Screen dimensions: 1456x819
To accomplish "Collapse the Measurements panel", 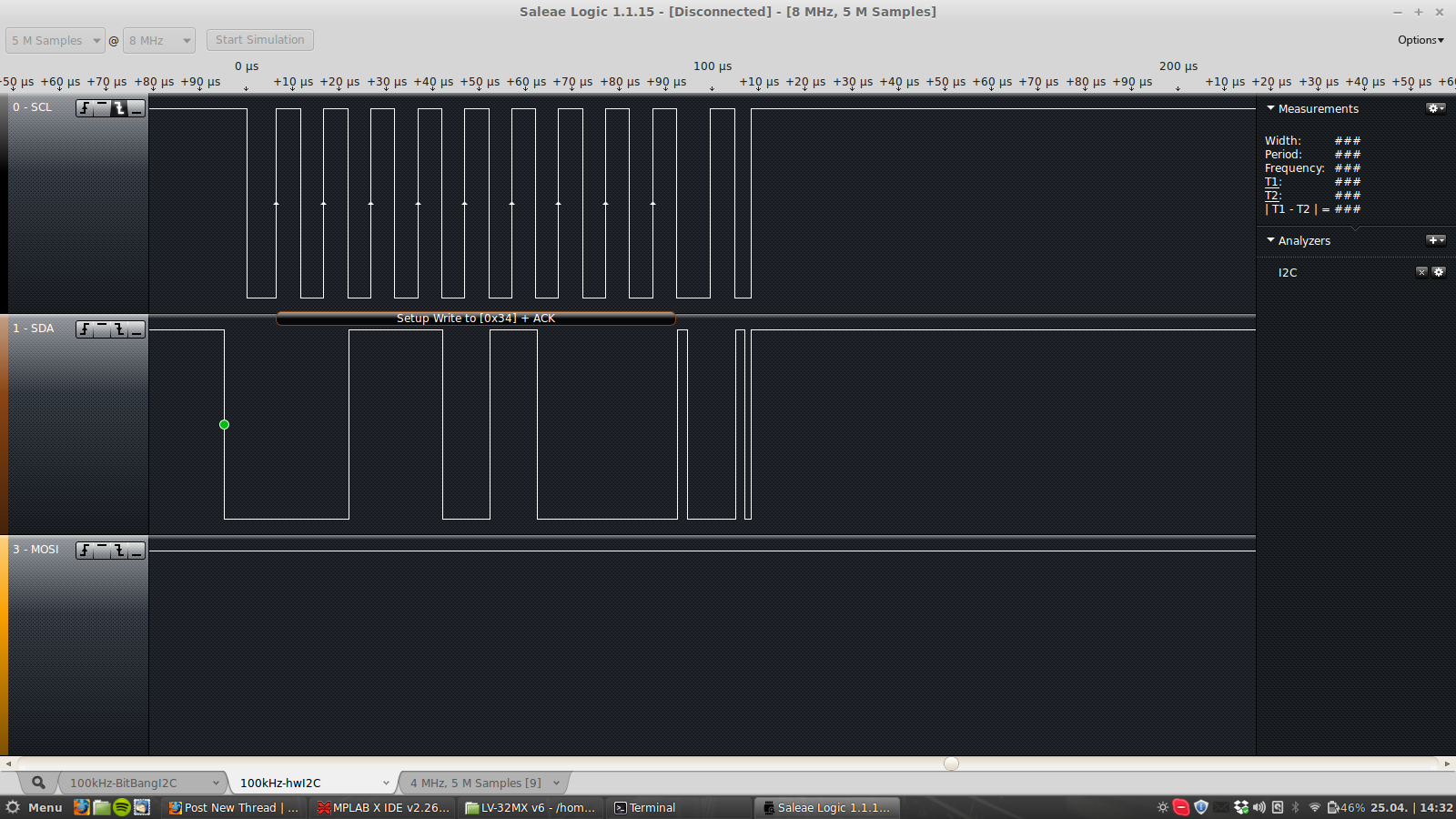I will 1271,108.
